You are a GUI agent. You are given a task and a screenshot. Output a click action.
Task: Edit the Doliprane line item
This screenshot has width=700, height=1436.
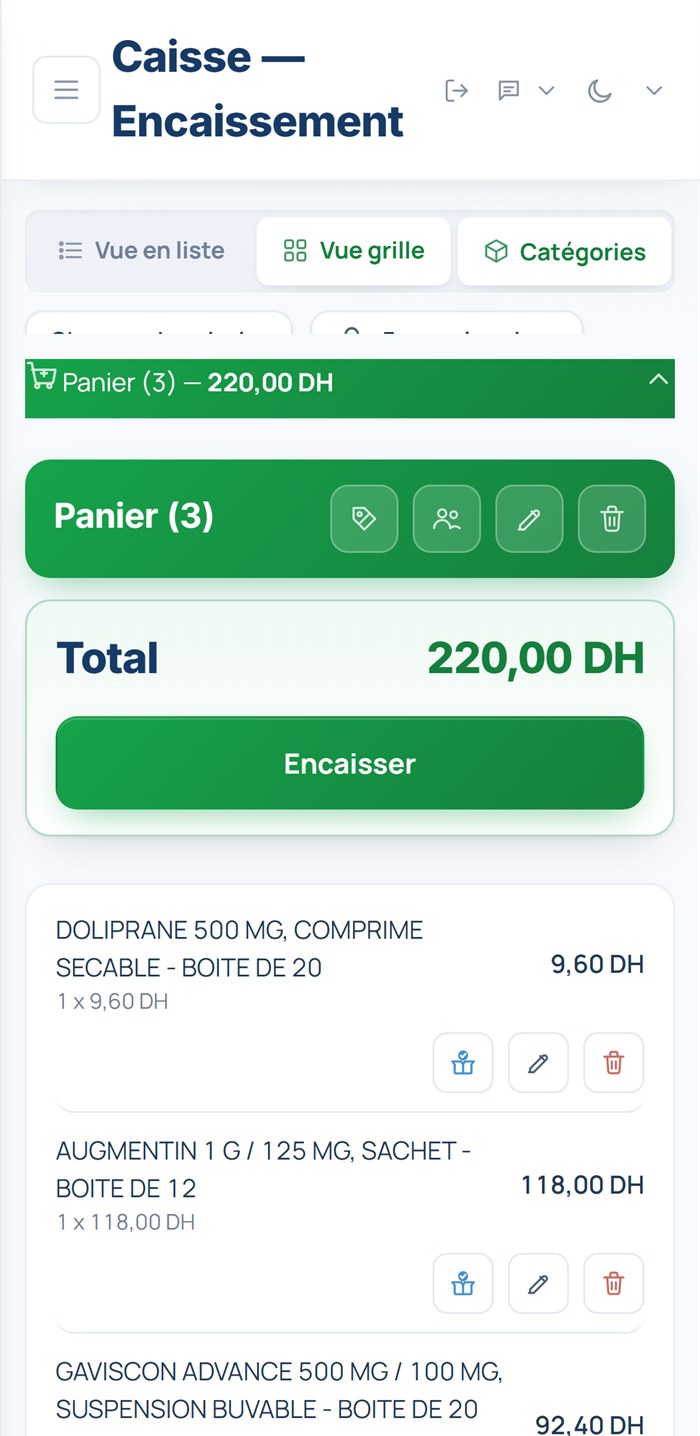(x=538, y=1063)
